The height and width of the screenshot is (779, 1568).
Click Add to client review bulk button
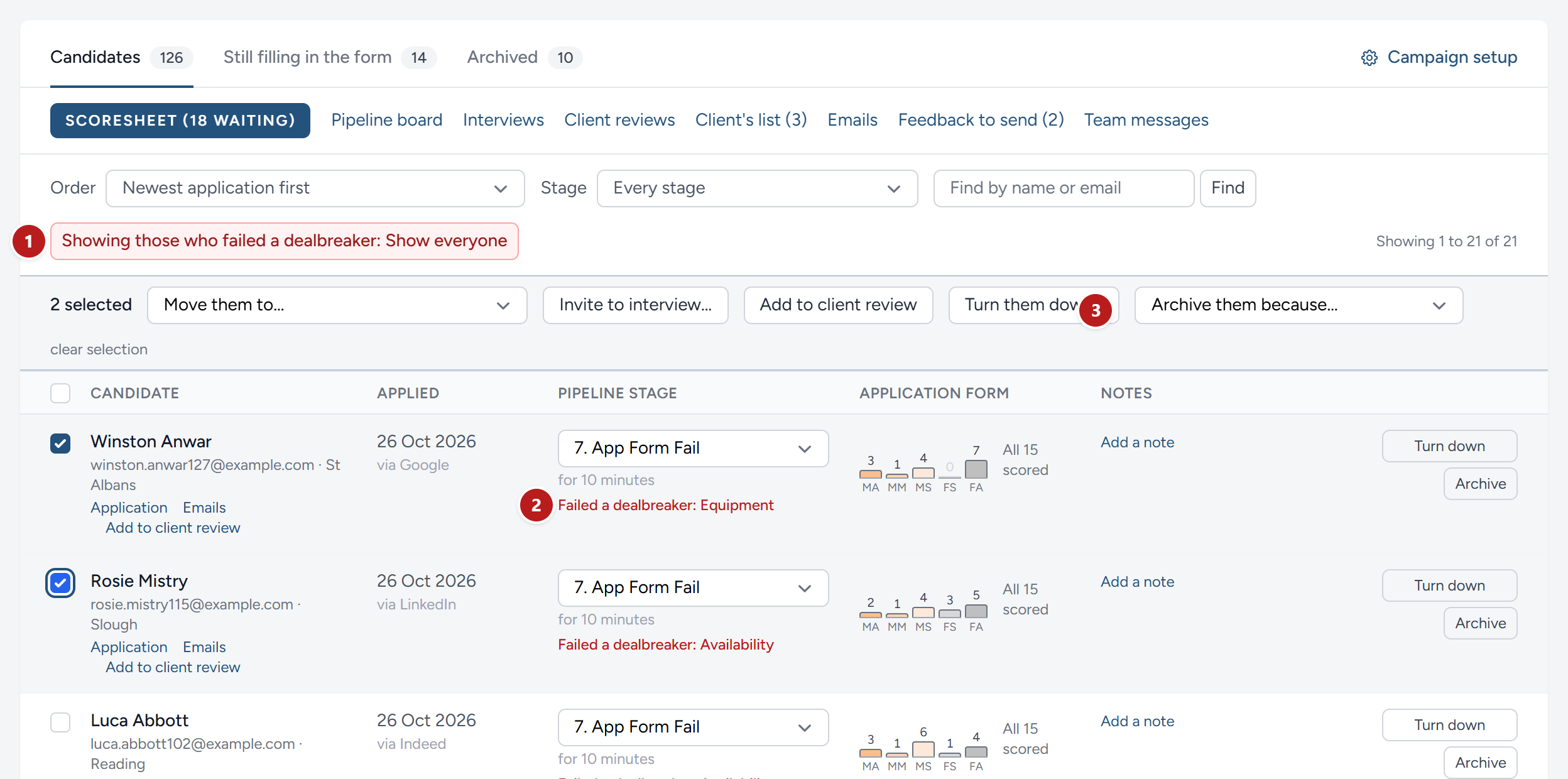pyautogui.click(x=839, y=305)
